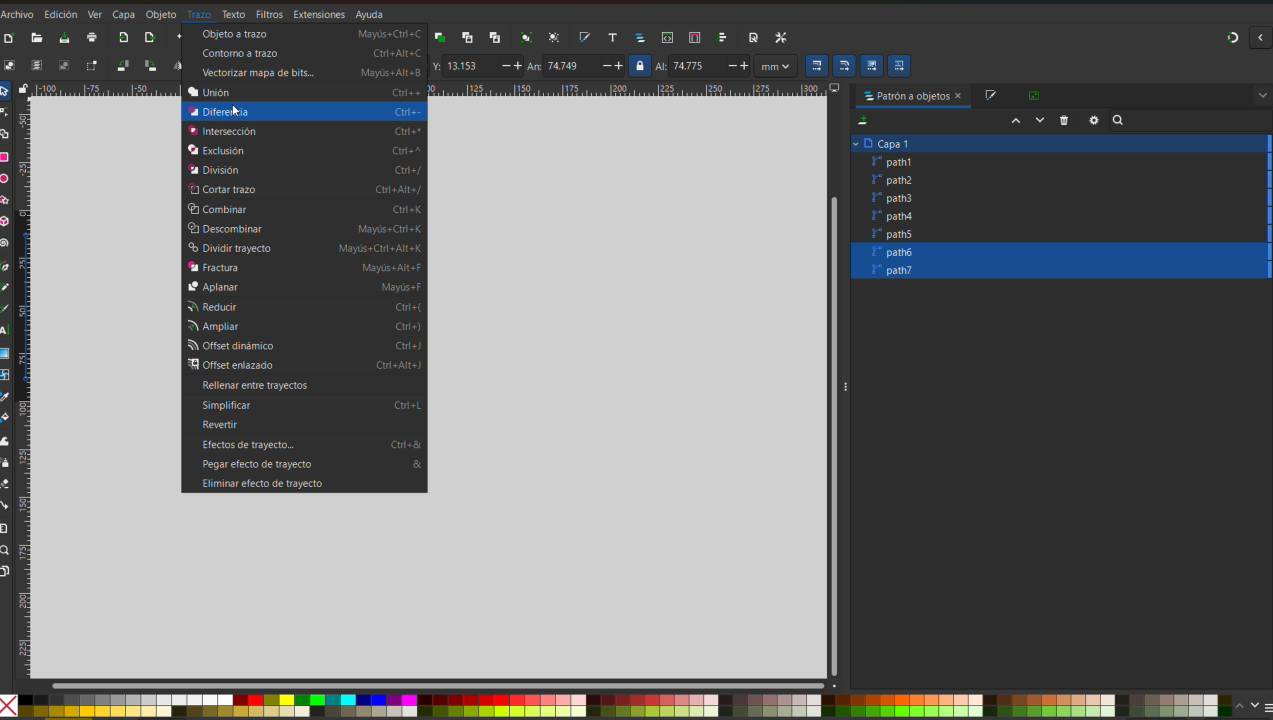The height and width of the screenshot is (720, 1273).
Task: Select the Gradient tool
Action: point(5,353)
